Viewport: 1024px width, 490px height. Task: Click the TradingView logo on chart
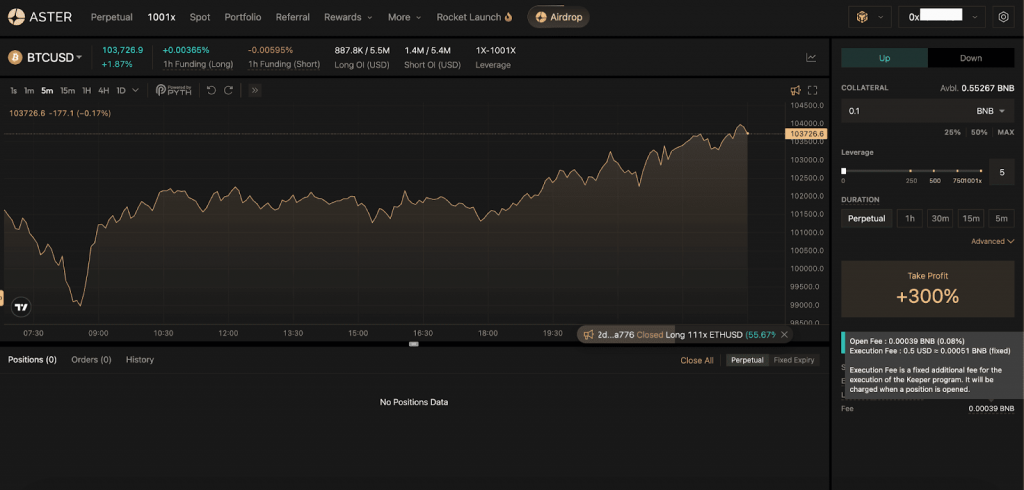point(21,307)
